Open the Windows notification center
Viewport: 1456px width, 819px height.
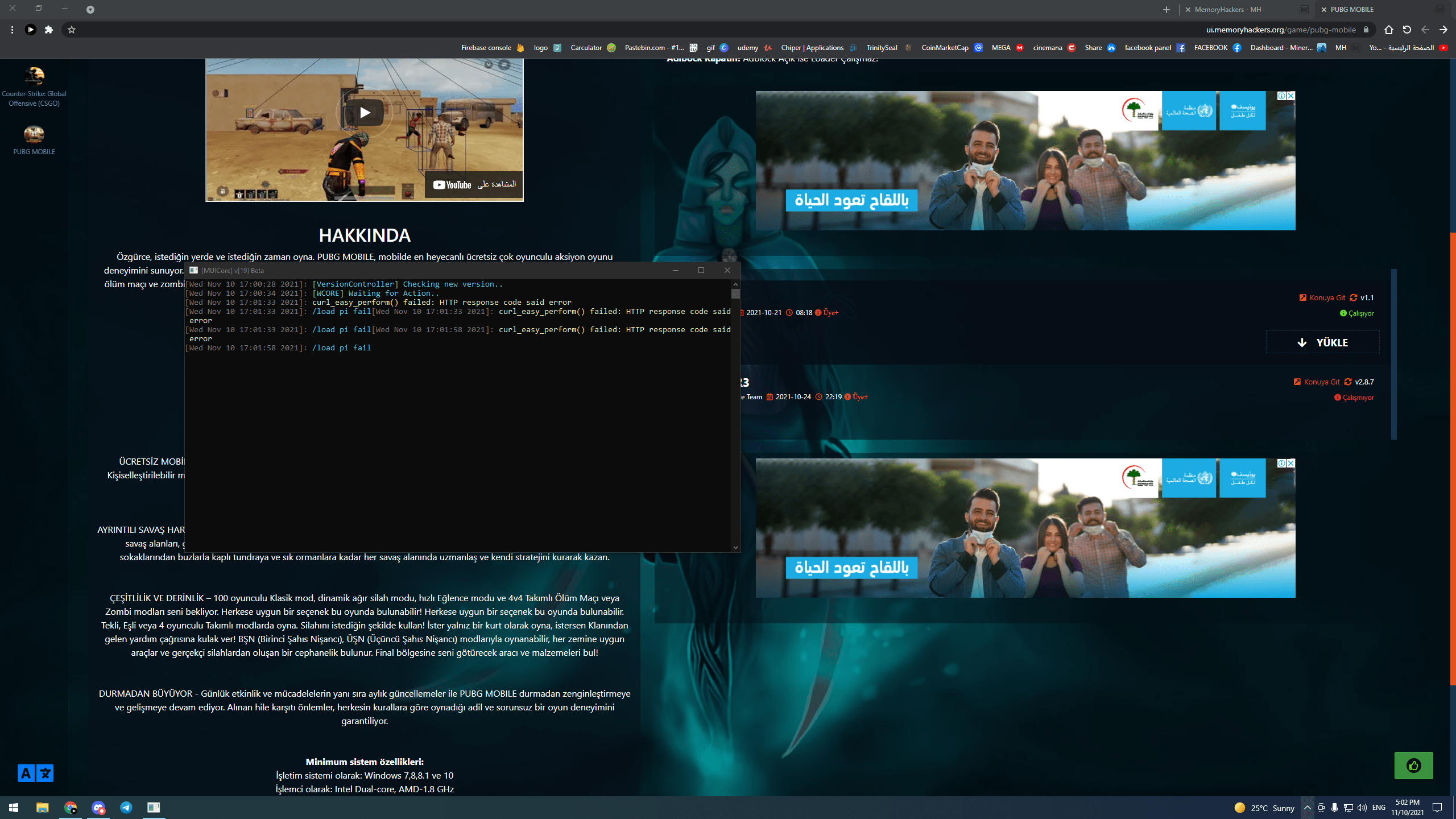[x=1437, y=808]
